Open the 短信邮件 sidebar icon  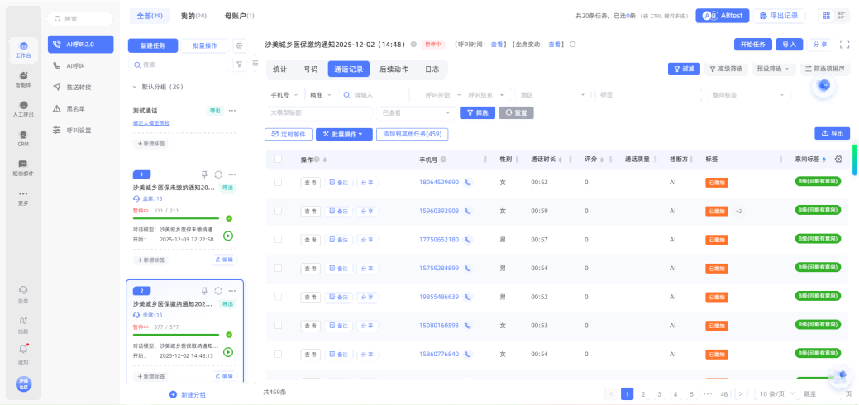[x=22, y=166]
